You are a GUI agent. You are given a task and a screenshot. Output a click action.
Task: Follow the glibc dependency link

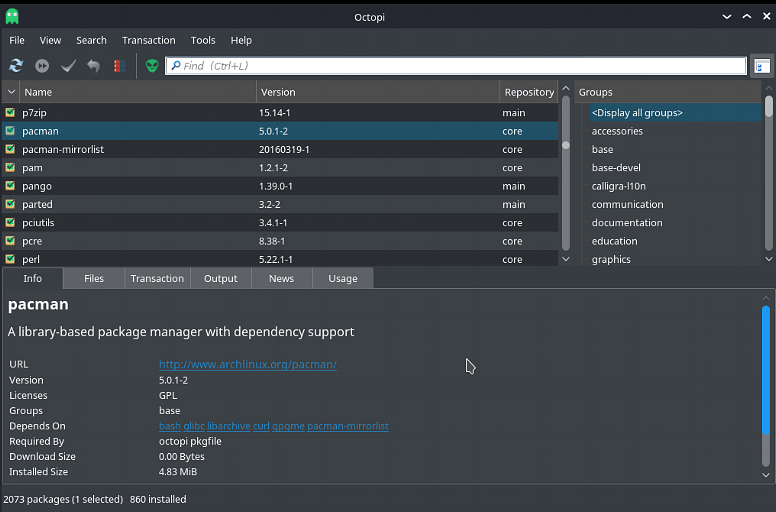194,426
